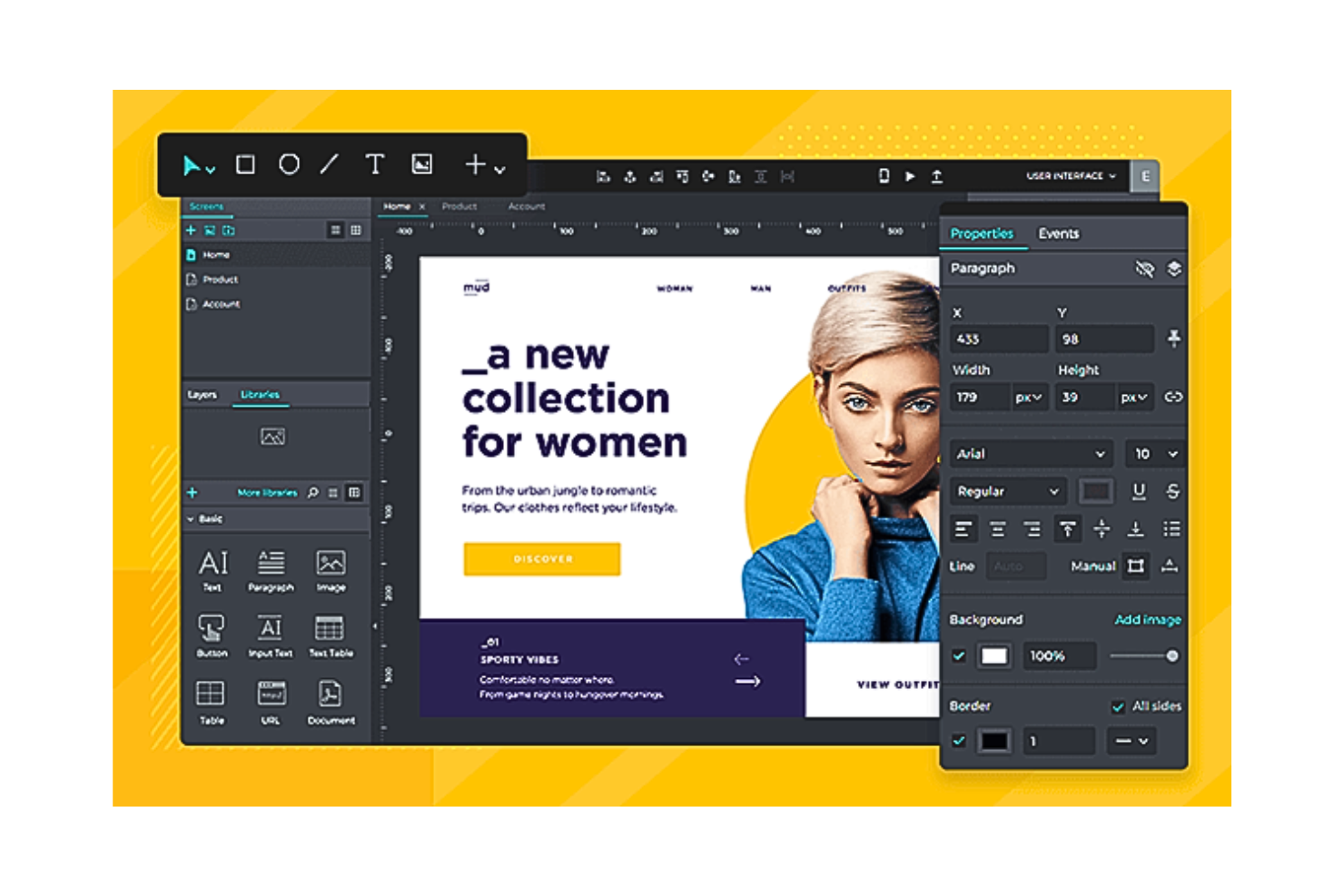This screenshot has width=1344, height=896.
Task: Click the More libraries link
Action: click(x=267, y=492)
